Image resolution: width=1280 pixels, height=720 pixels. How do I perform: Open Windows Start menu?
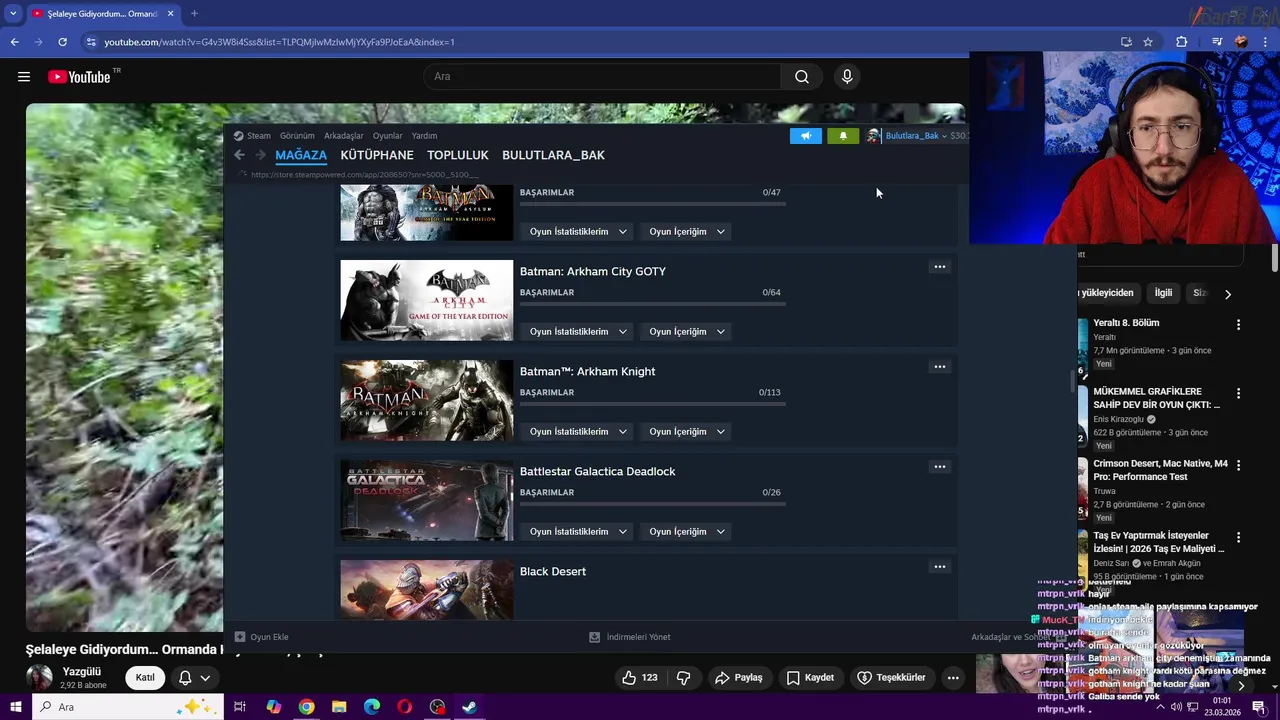pos(15,707)
